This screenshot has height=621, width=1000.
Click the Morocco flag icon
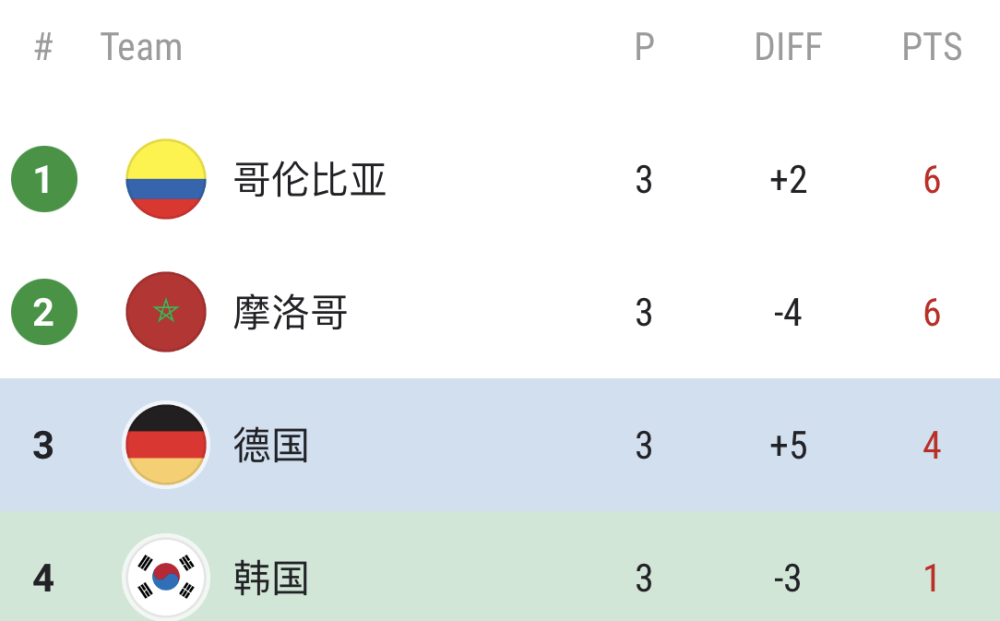tap(166, 313)
